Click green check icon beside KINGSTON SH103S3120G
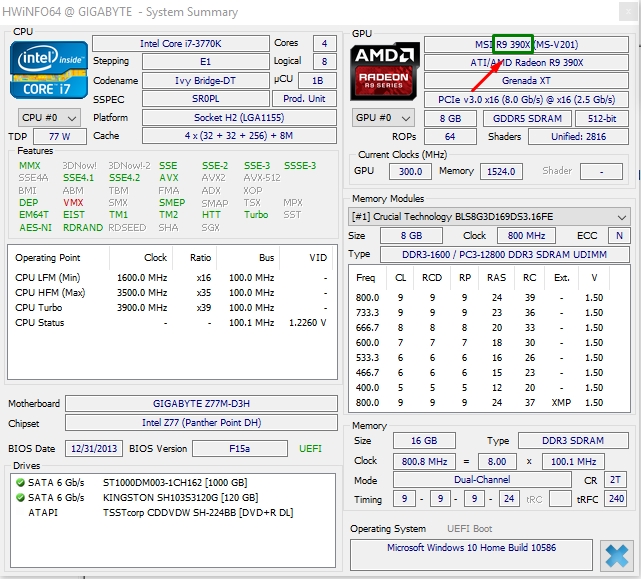Image resolution: width=641 pixels, height=579 pixels. tap(20, 498)
